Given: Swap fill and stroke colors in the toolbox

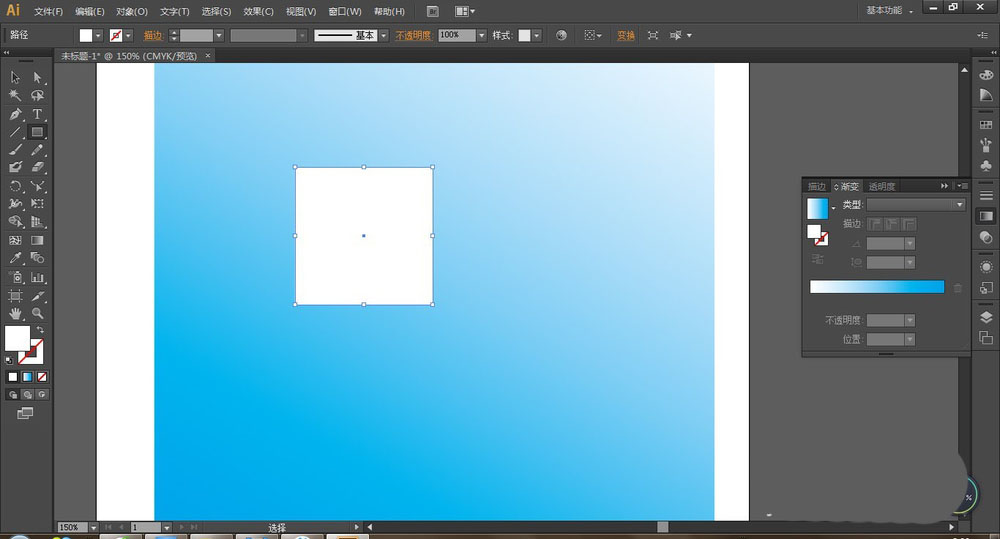Looking at the screenshot, I should [40, 330].
